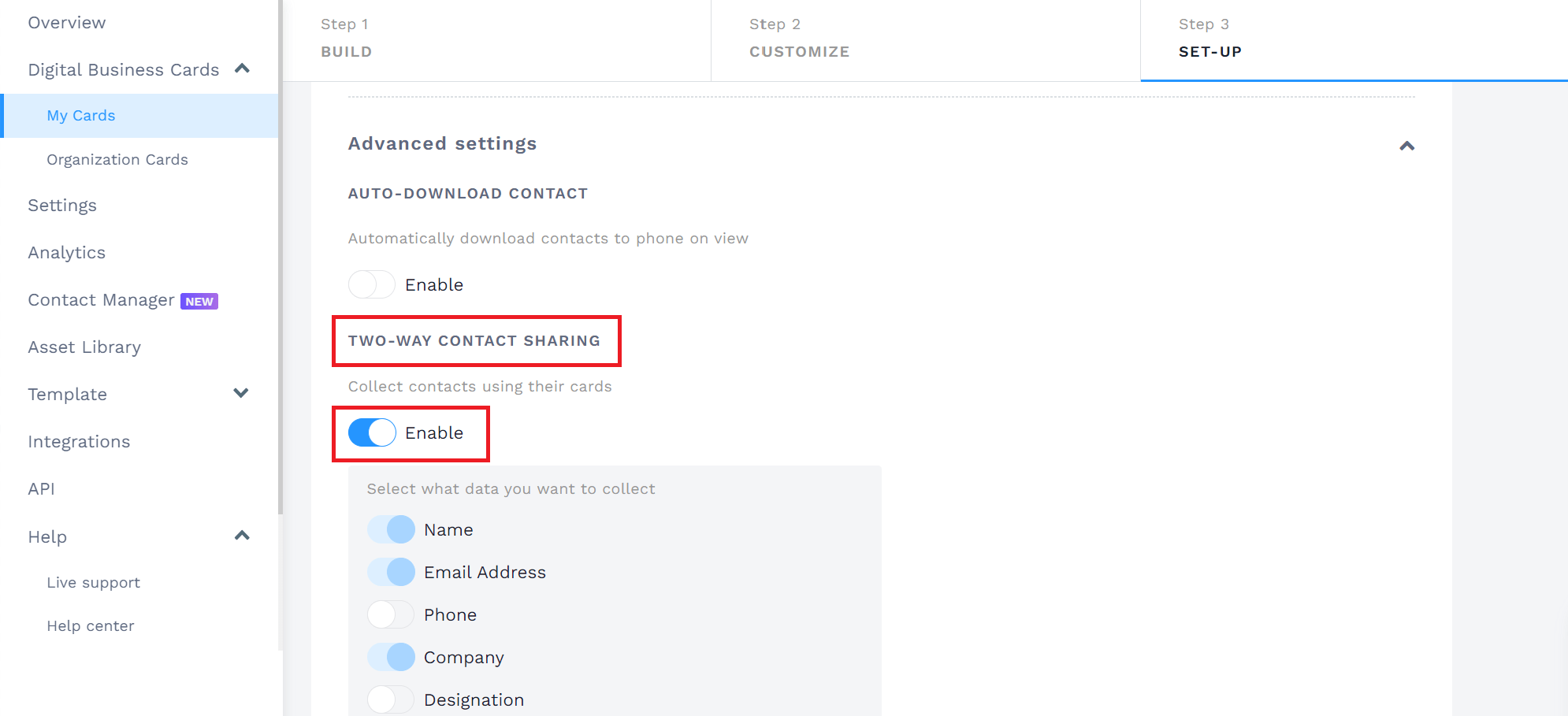Visit the Help center link
The image size is (1568, 716).
point(91,626)
